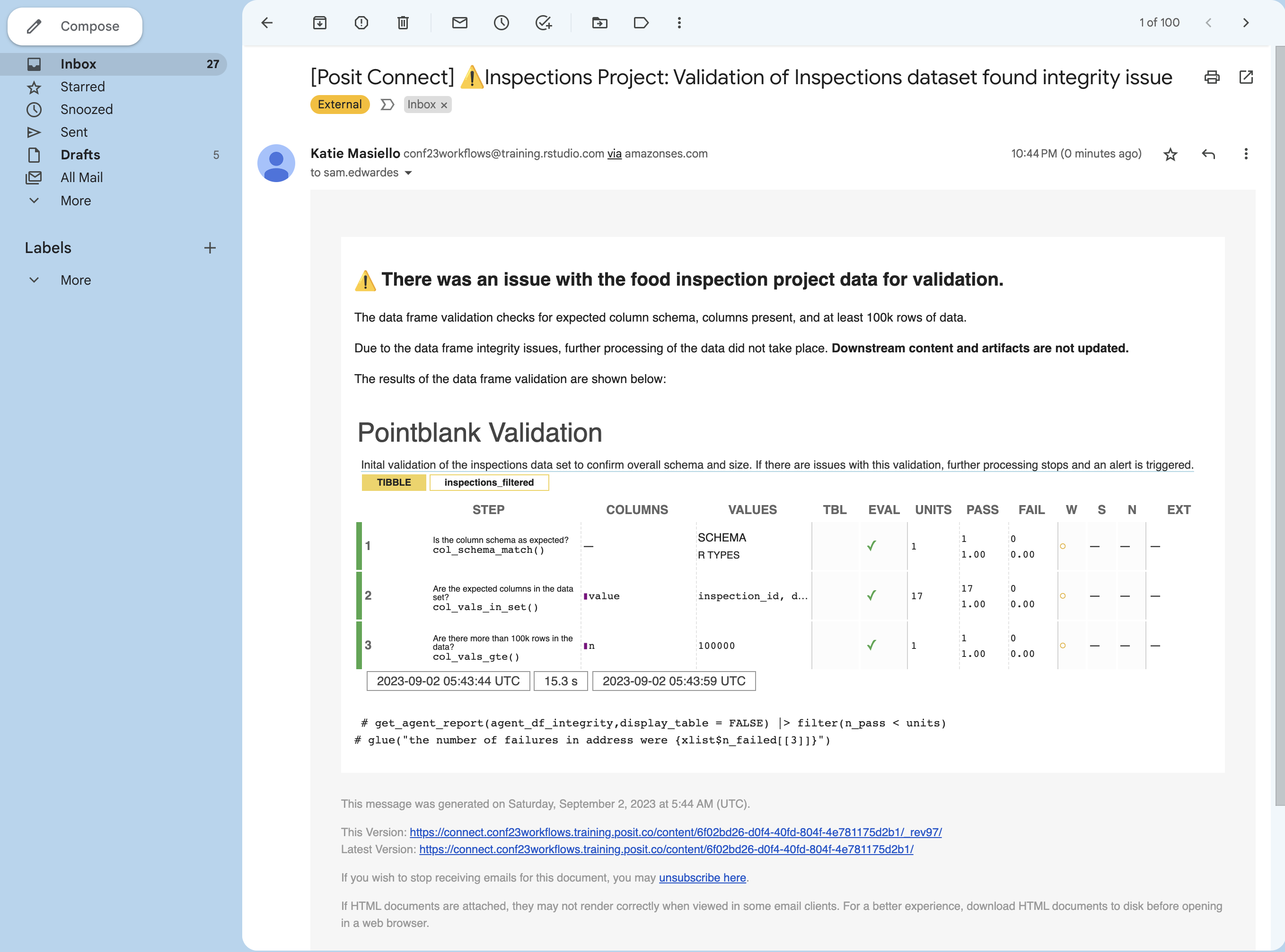Toggle the importance marker next to External
The image size is (1285, 952).
coord(387,105)
